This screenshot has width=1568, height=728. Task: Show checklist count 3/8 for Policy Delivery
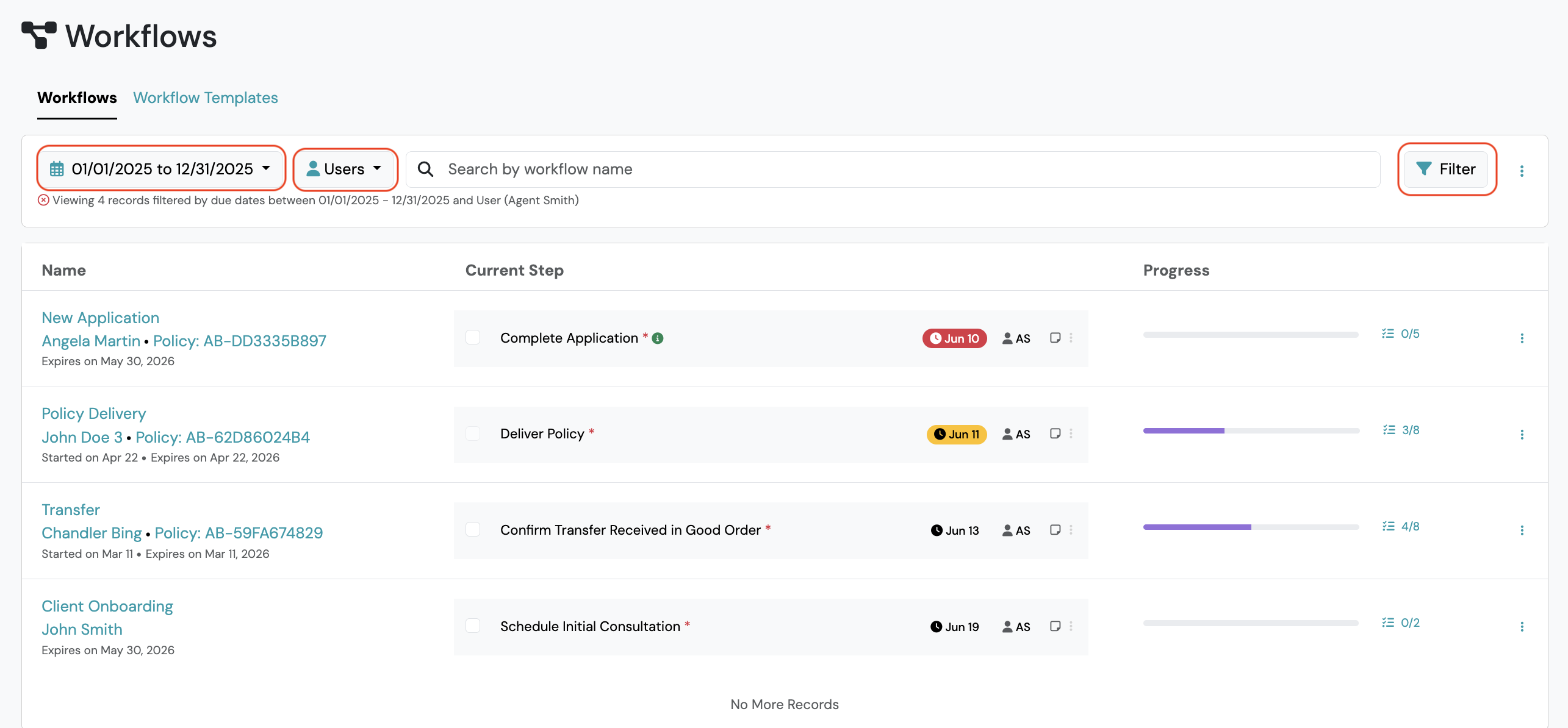pyautogui.click(x=1401, y=430)
